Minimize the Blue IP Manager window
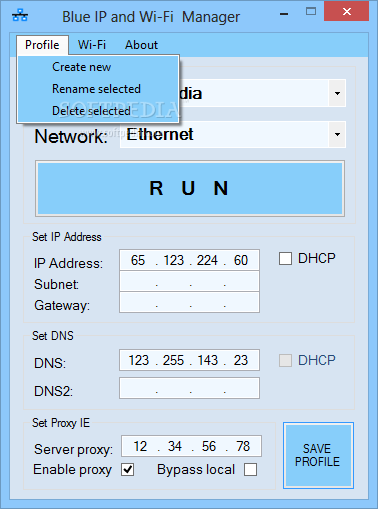This screenshot has height=509, width=378. pyautogui.click(x=284, y=14)
